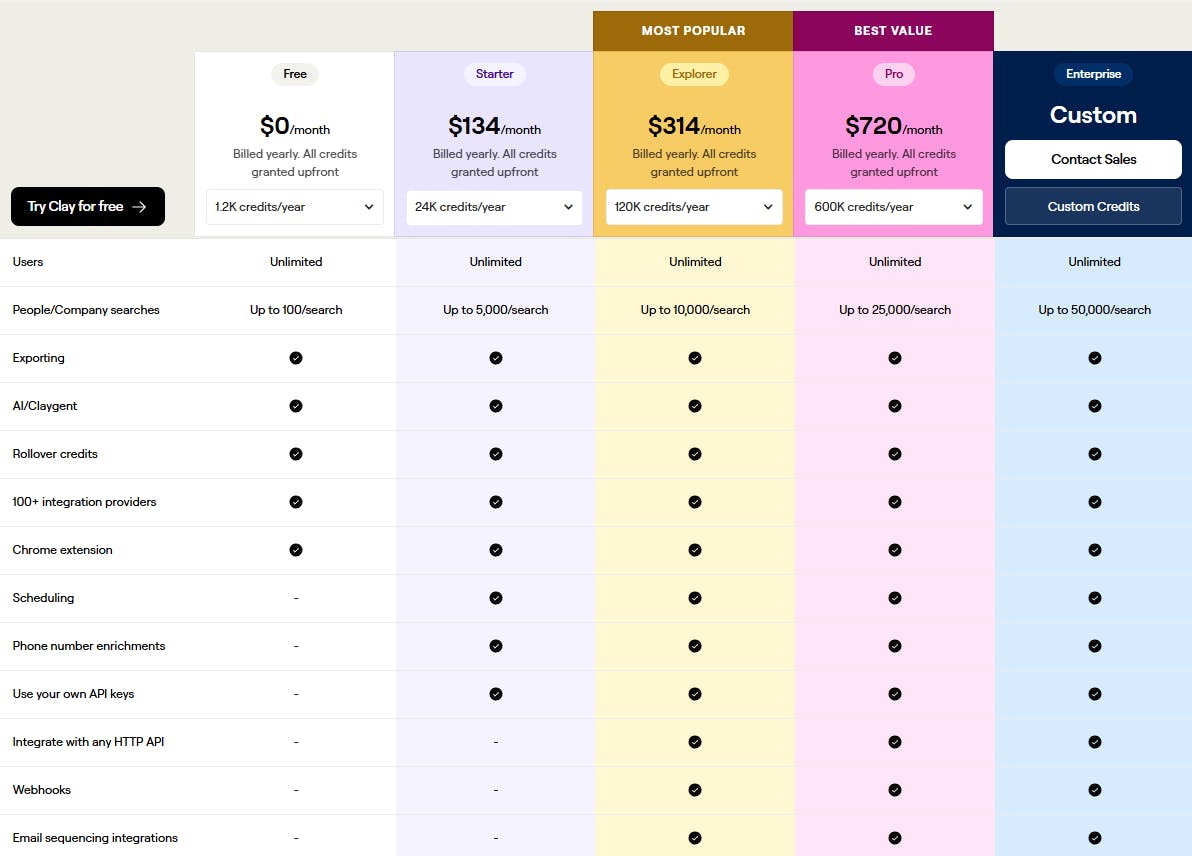Open the 1.2K credits/year dropdown
Screen dimensions: 1192x856
coord(295,207)
